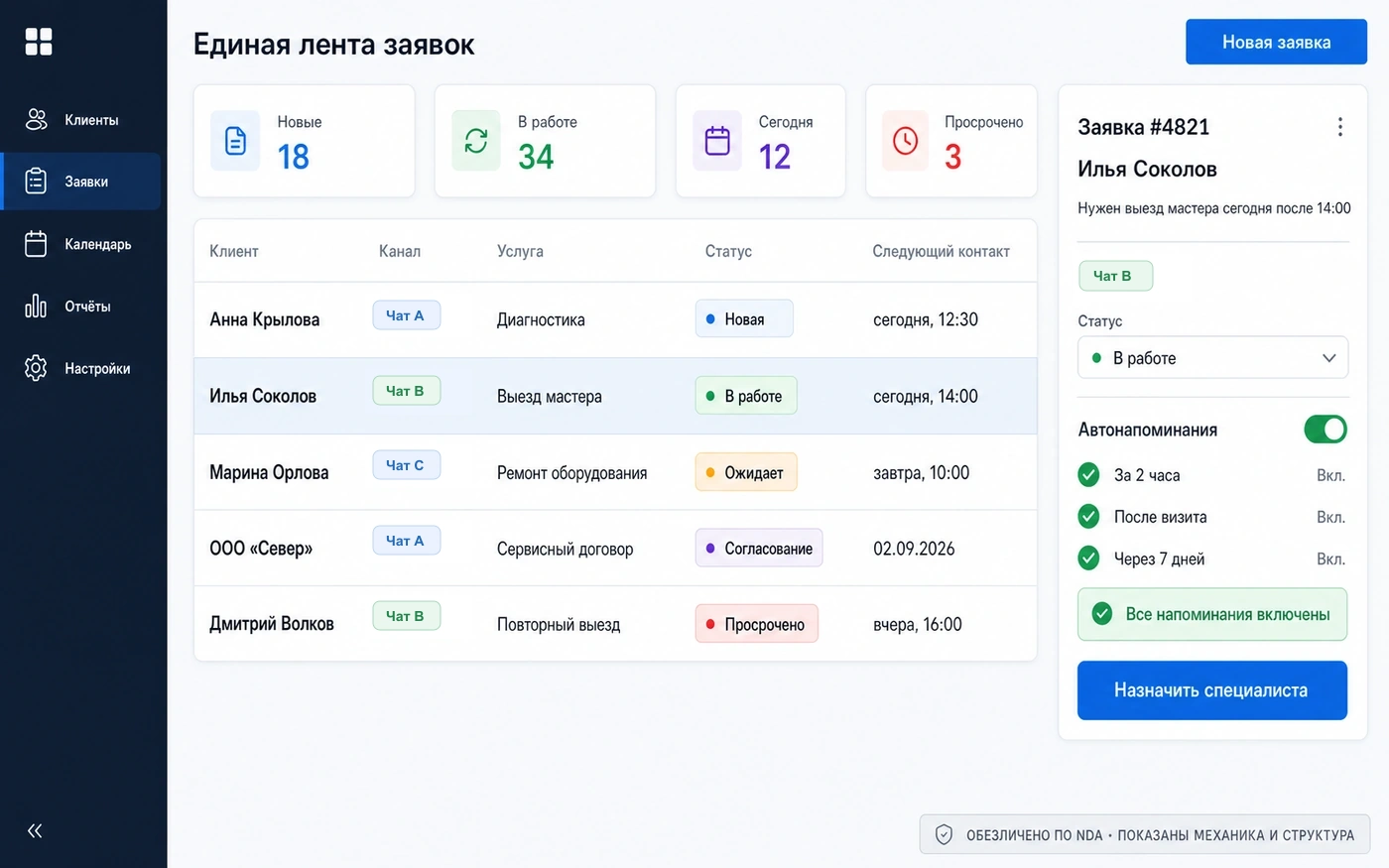Click the Диагностика service cell

pyautogui.click(x=541, y=319)
